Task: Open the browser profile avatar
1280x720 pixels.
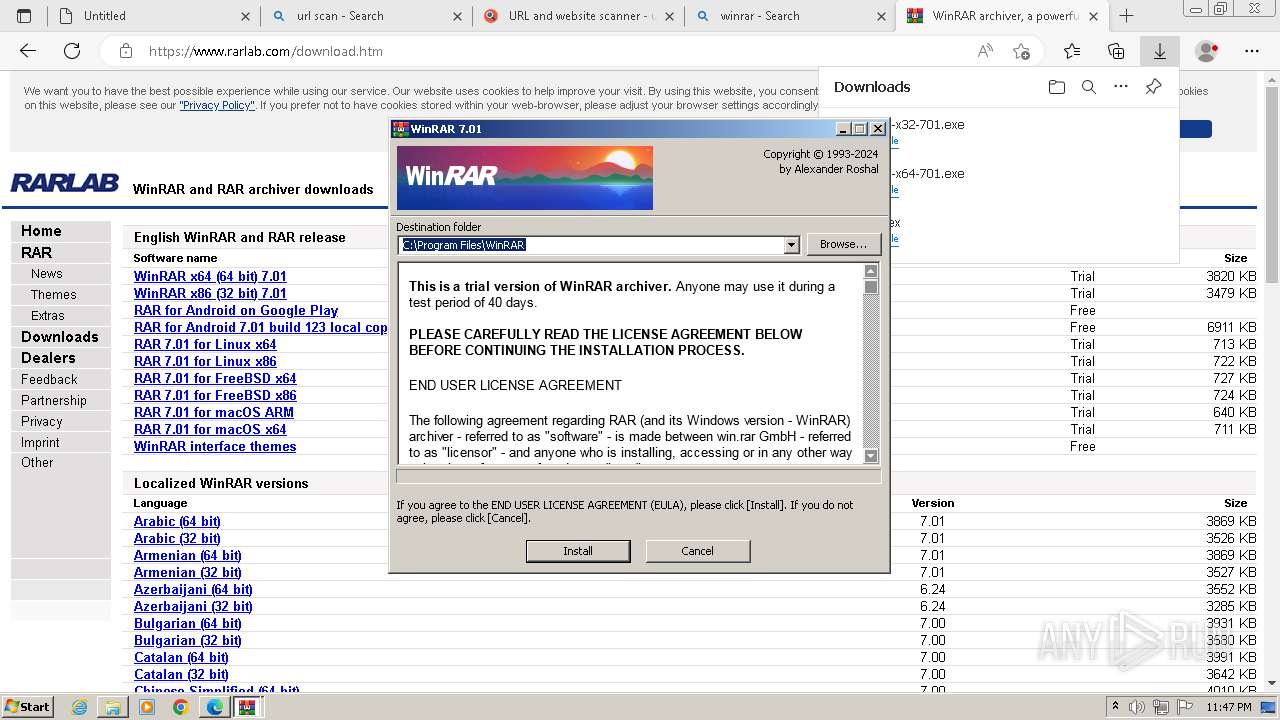Action: [1207, 51]
